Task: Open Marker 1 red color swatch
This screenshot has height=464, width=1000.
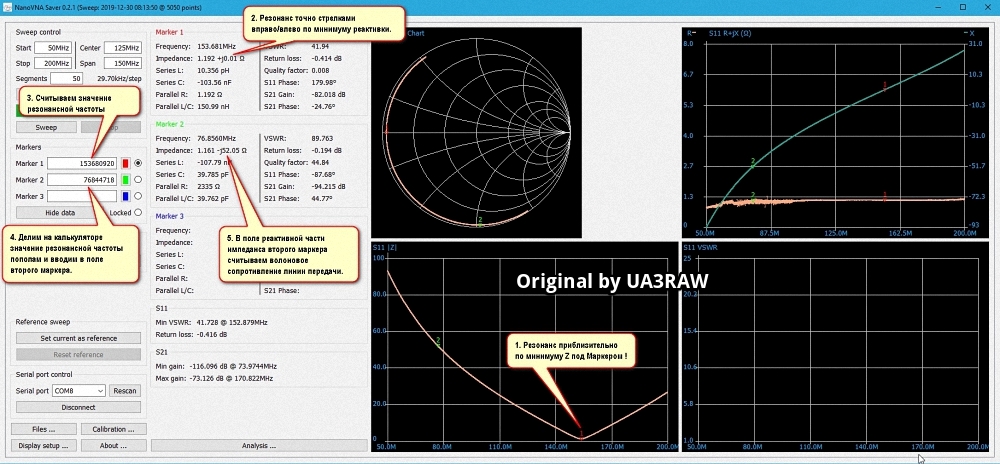Action: coord(126,163)
